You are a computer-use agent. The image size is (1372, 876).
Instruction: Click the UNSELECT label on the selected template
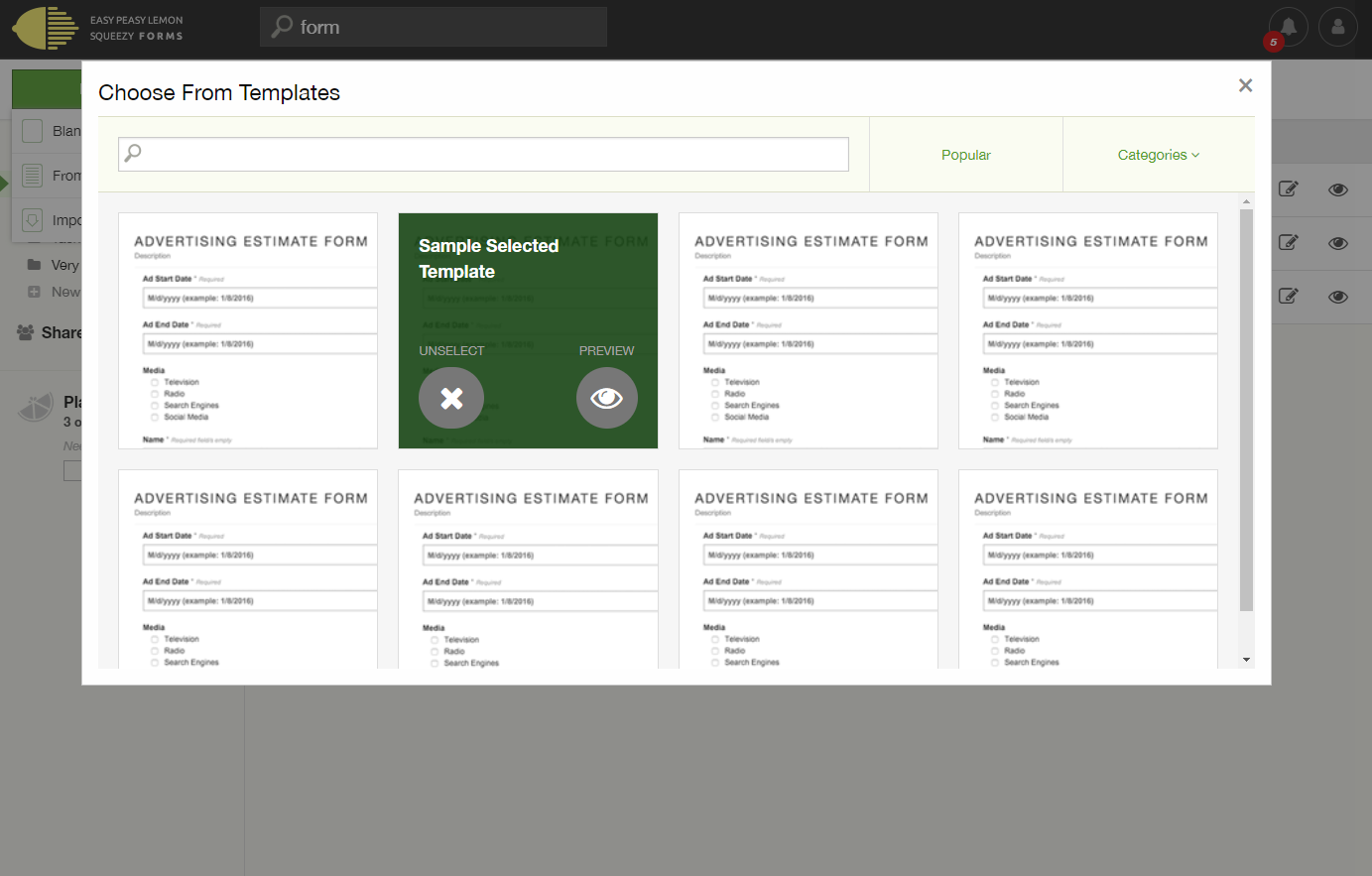[451, 351]
